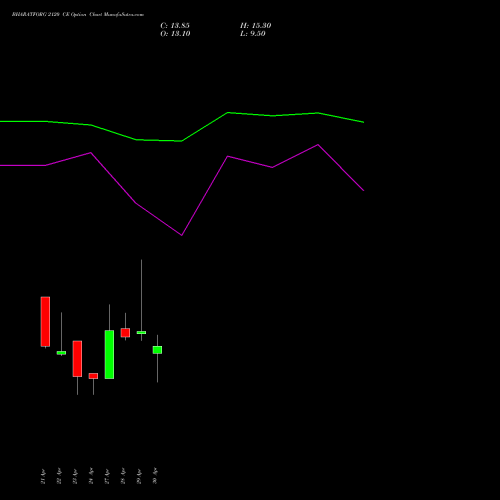This screenshot has width=500, height=500.
Task: Click the open value 'O: 13.10'
Action: (175, 34)
